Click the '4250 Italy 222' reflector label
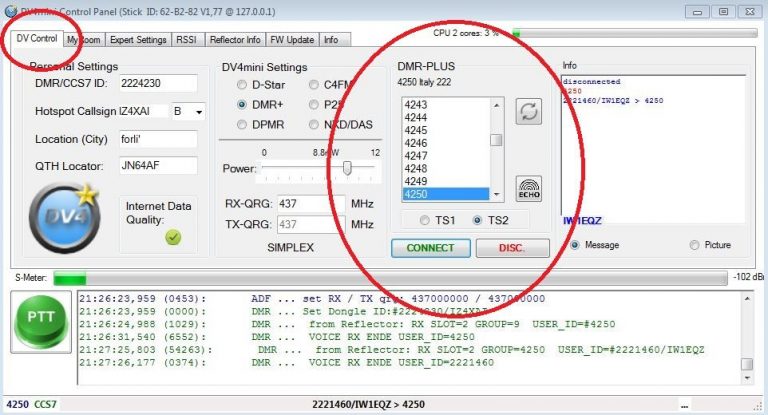The width and height of the screenshot is (768, 415). [x=424, y=82]
